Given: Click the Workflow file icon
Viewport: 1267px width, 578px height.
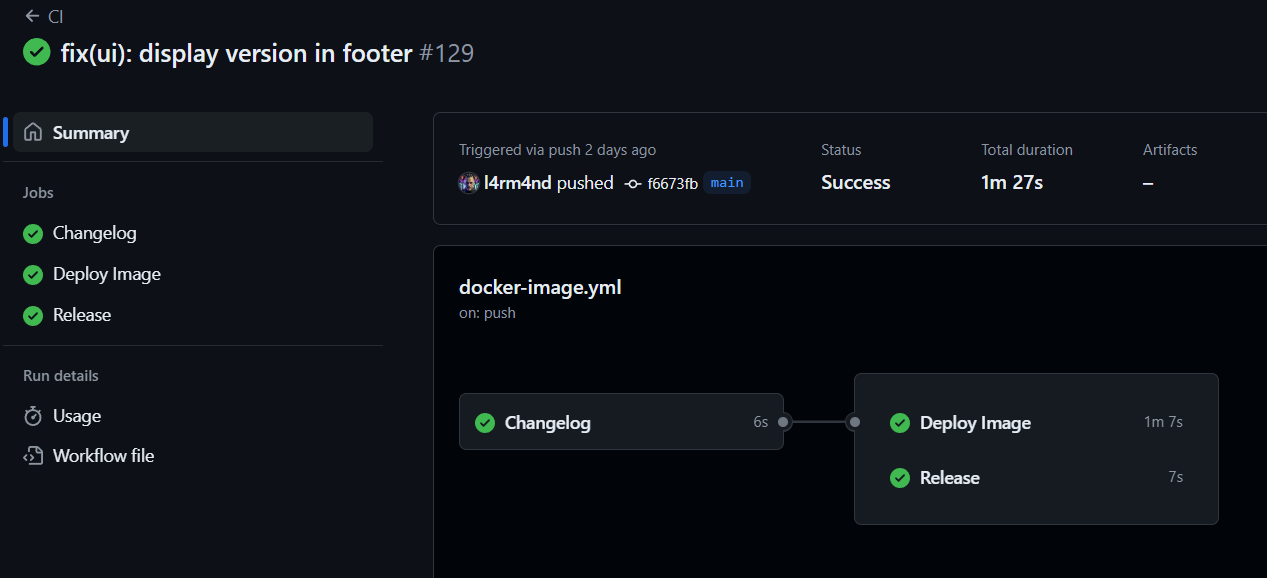Looking at the screenshot, I should pos(32,455).
